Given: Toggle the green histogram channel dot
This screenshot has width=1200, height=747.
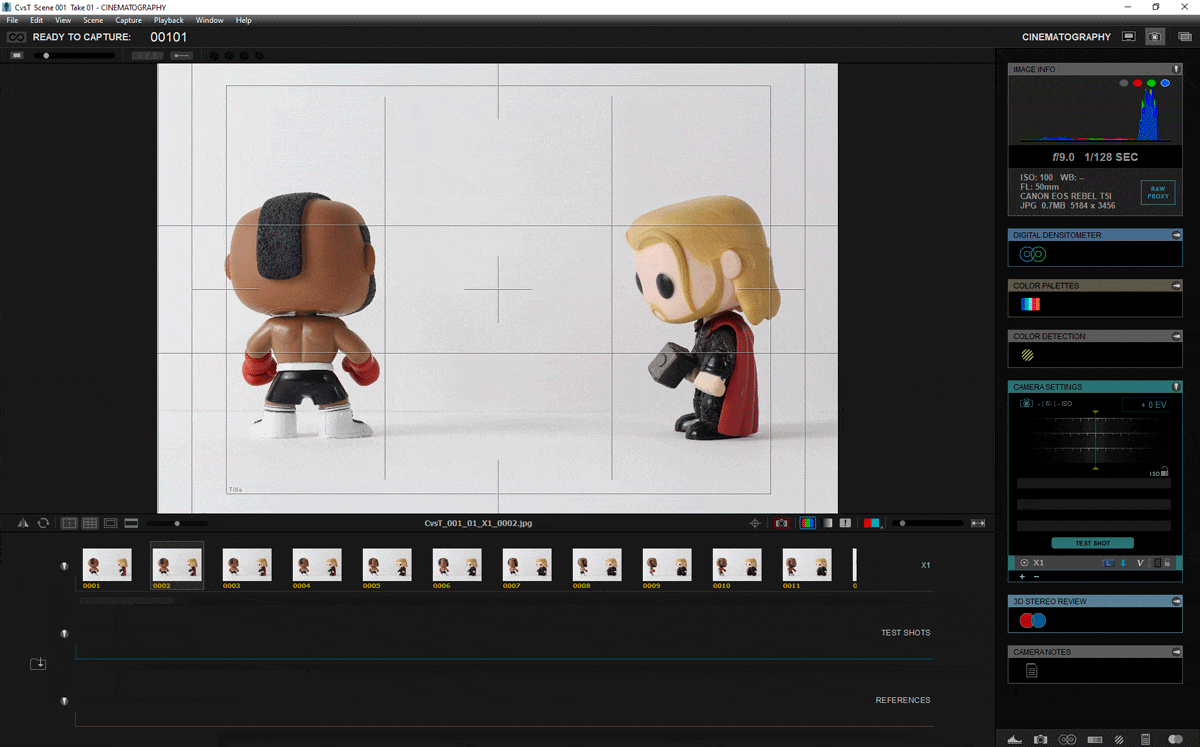Looking at the screenshot, I should click(x=1151, y=83).
